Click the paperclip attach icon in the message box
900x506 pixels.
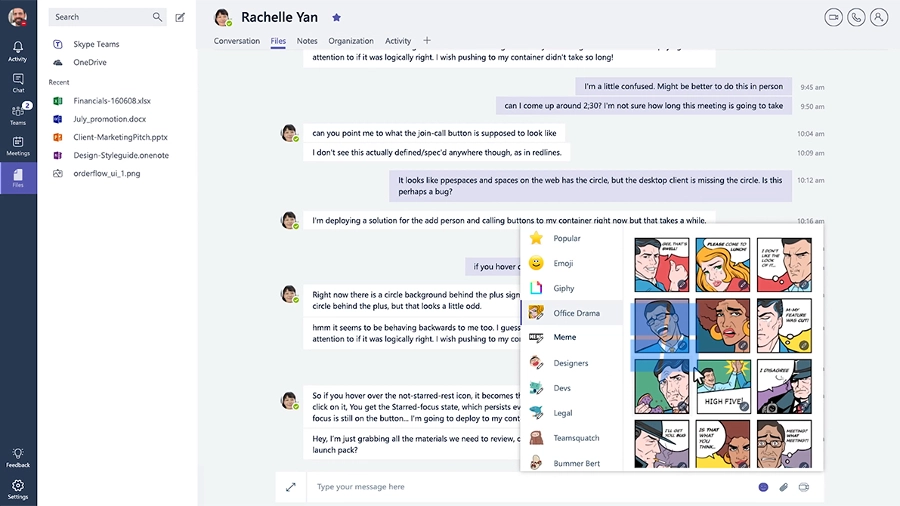point(784,487)
